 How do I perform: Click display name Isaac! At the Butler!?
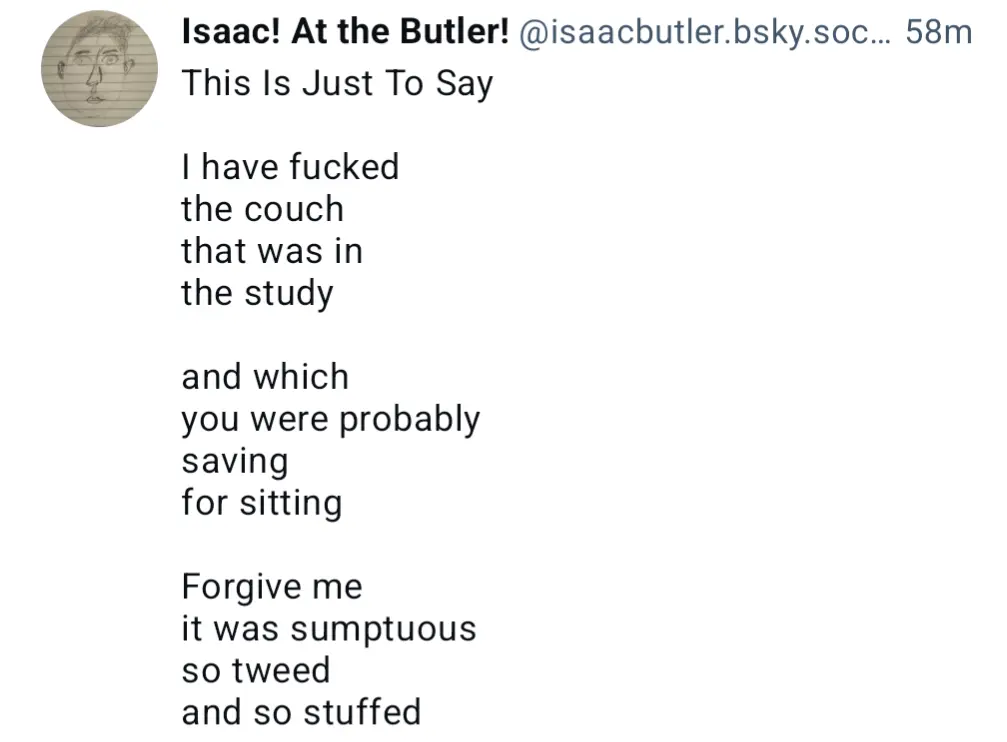(x=346, y=31)
